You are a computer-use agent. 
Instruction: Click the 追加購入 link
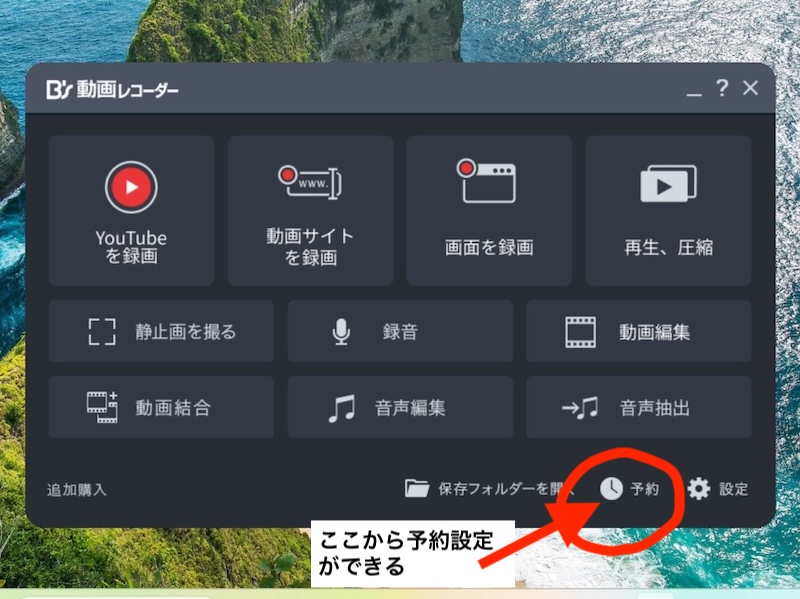pos(77,490)
